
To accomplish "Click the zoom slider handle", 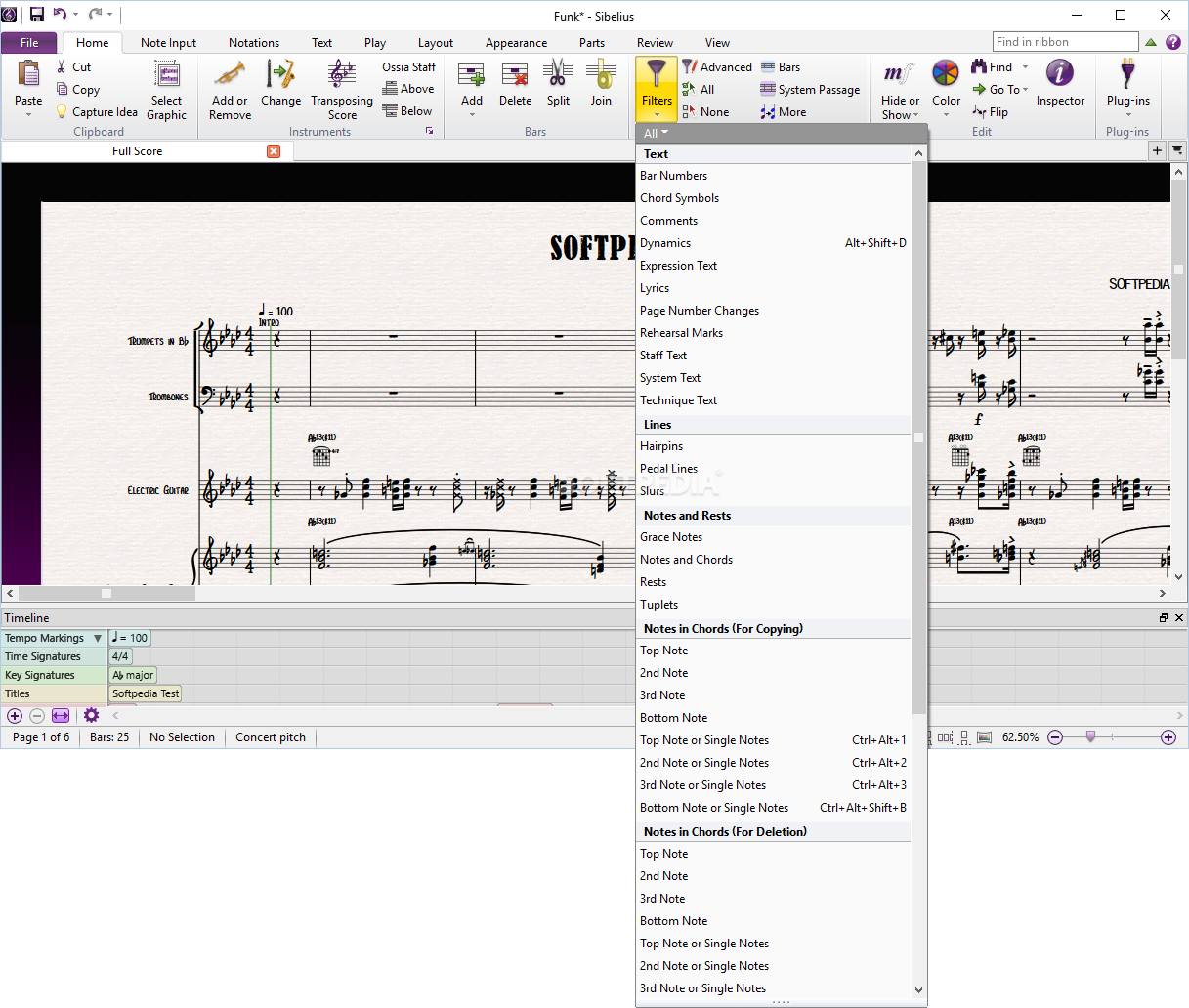I will (1091, 736).
